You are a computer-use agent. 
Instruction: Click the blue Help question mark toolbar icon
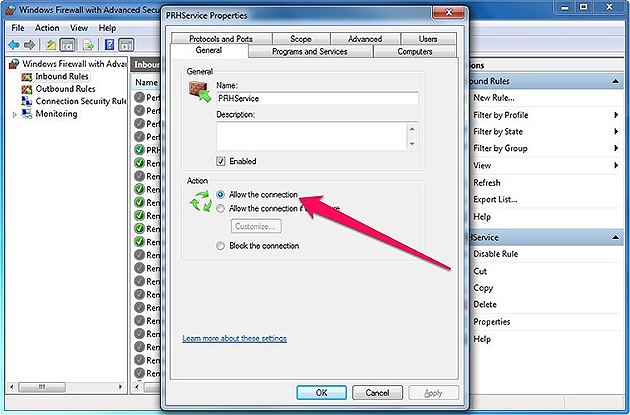pos(108,45)
